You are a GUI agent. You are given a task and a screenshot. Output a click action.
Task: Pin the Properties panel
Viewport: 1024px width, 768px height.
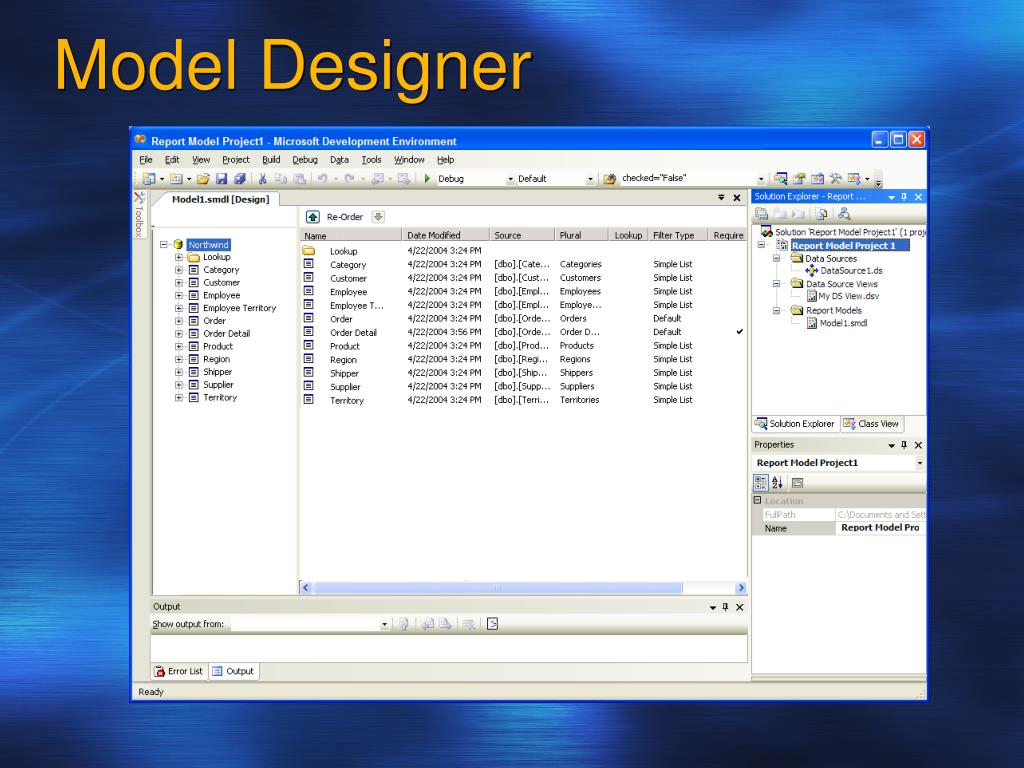pos(904,445)
